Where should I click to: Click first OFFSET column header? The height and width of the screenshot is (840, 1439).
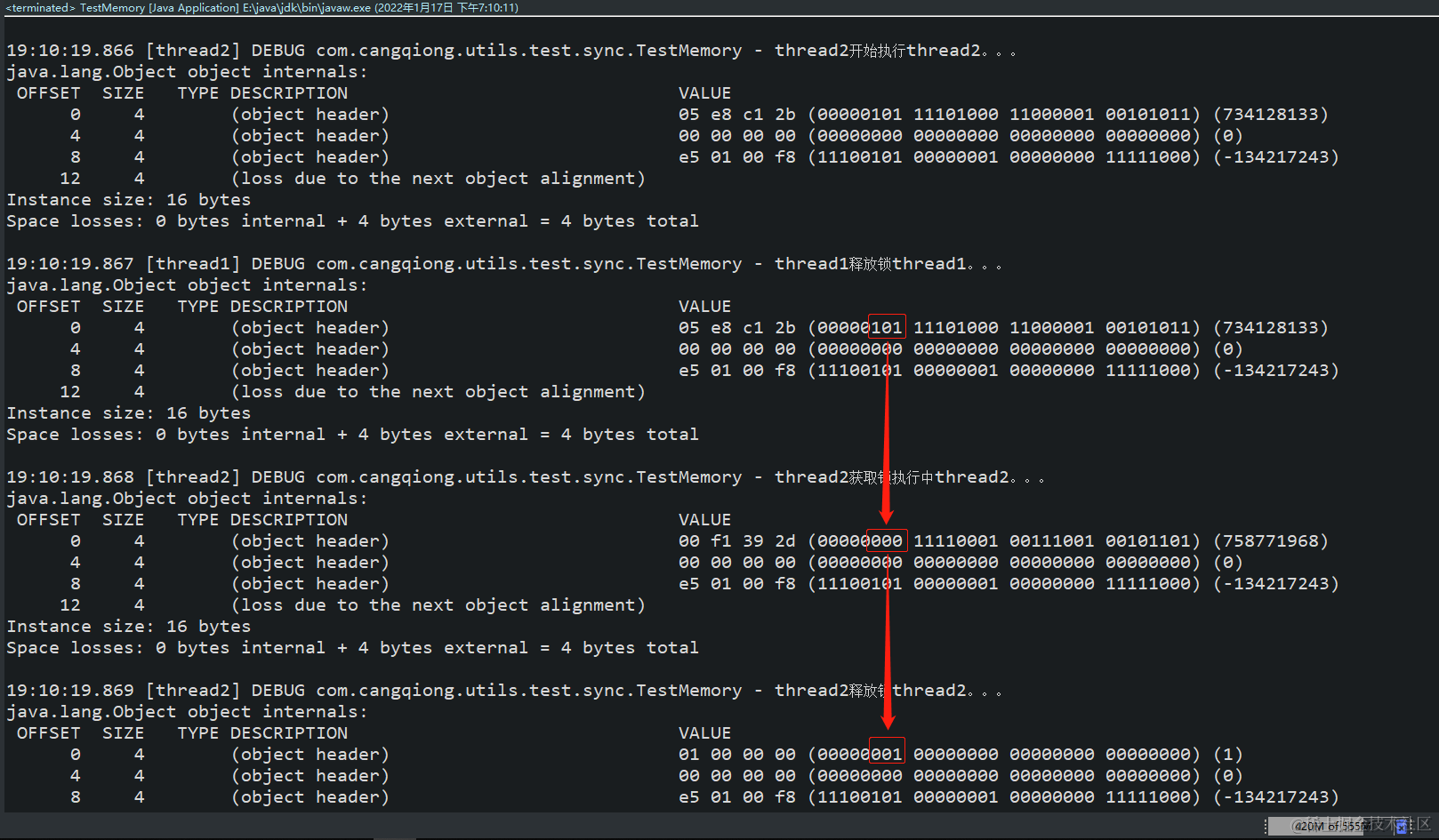coord(49,93)
